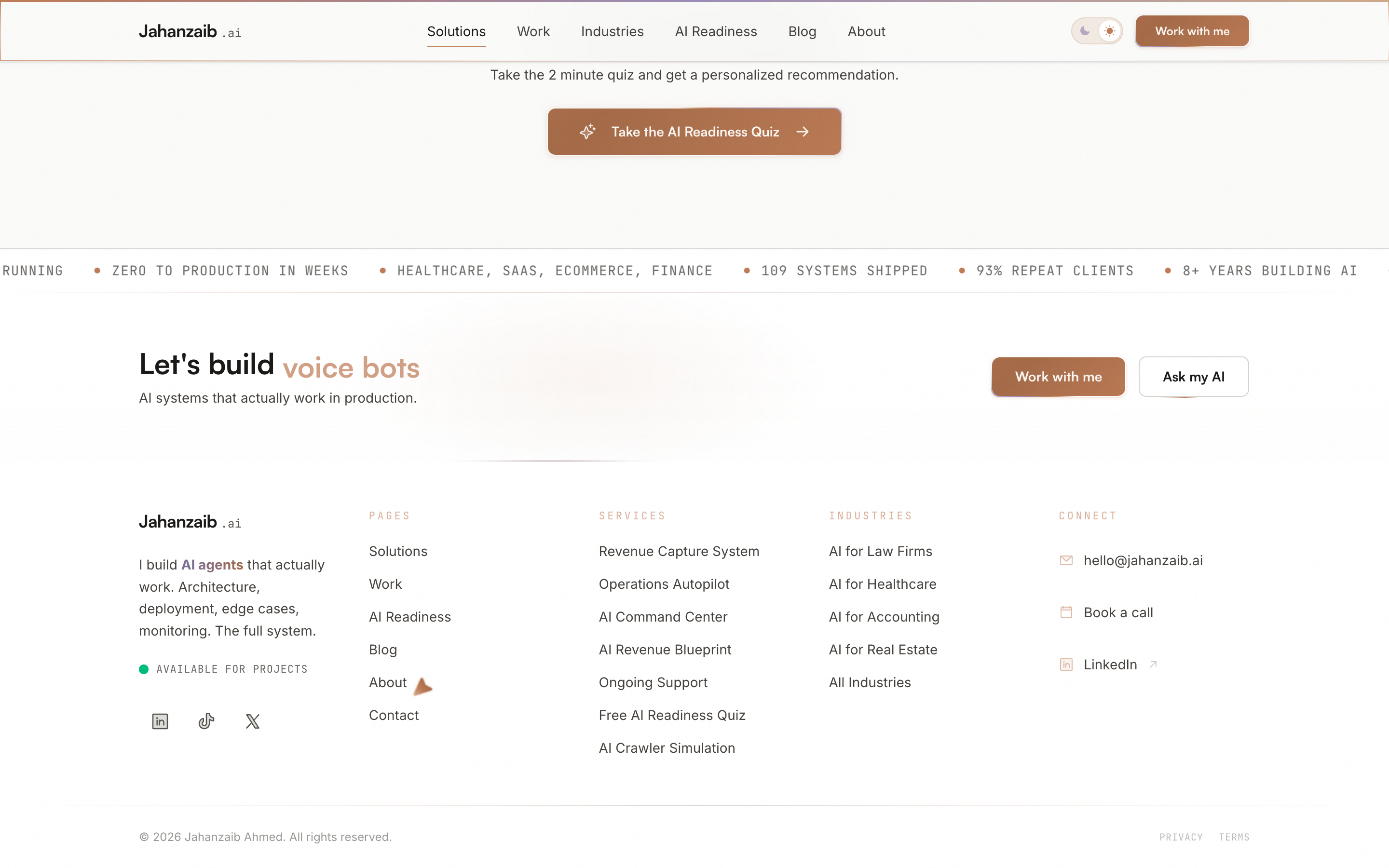Click the Jahanzaib.ai logo in the footer
The image size is (1389, 868).
click(190, 522)
